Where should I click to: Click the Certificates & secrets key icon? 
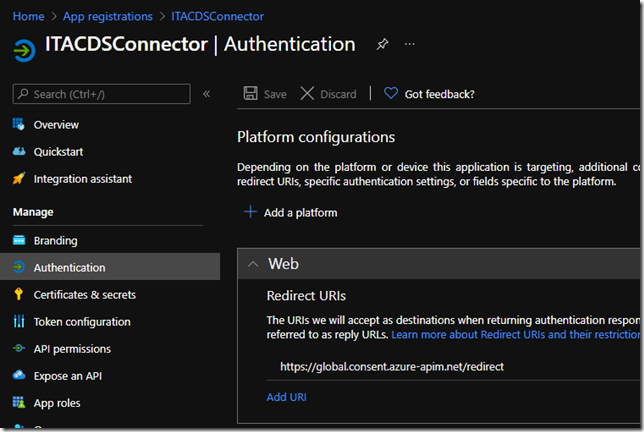[x=18, y=294]
